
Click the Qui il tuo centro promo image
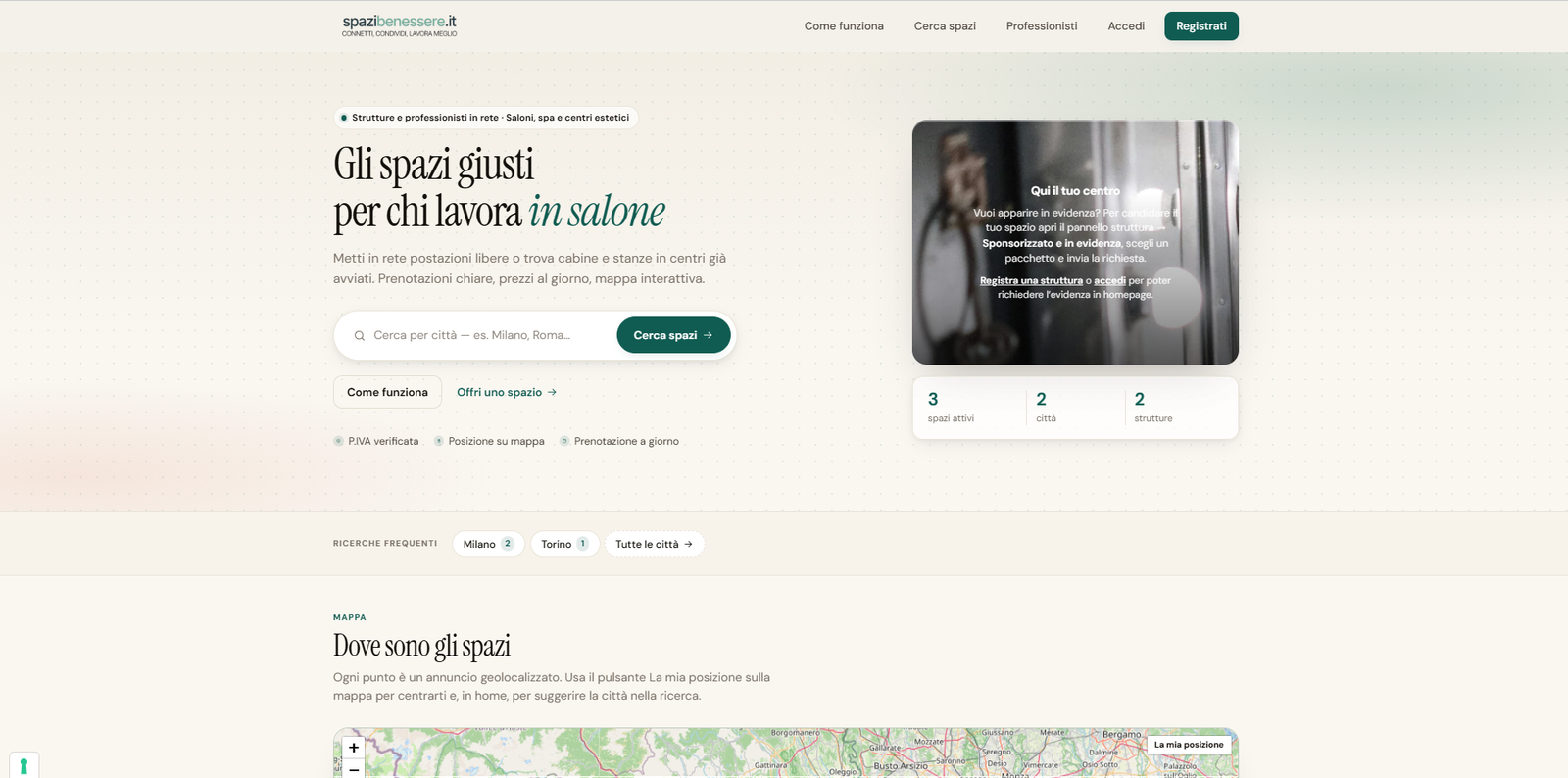(x=1075, y=242)
